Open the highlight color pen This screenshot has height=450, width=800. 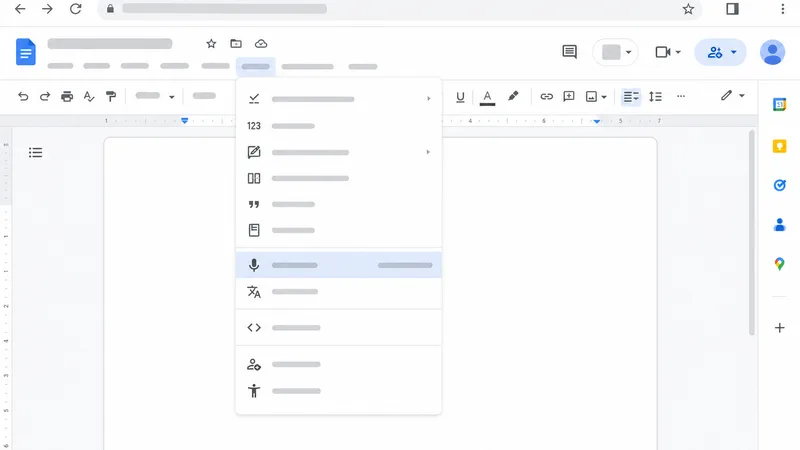tap(513, 96)
